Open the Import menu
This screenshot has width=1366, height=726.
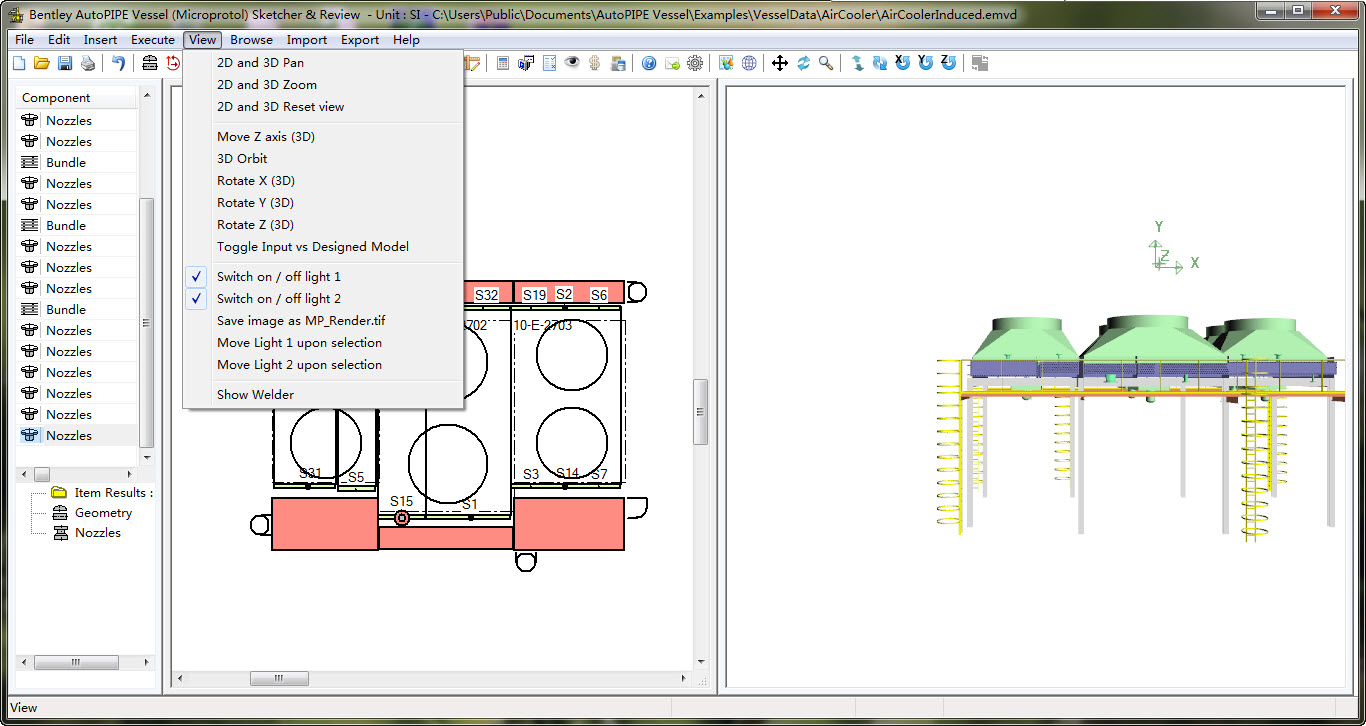click(x=307, y=40)
